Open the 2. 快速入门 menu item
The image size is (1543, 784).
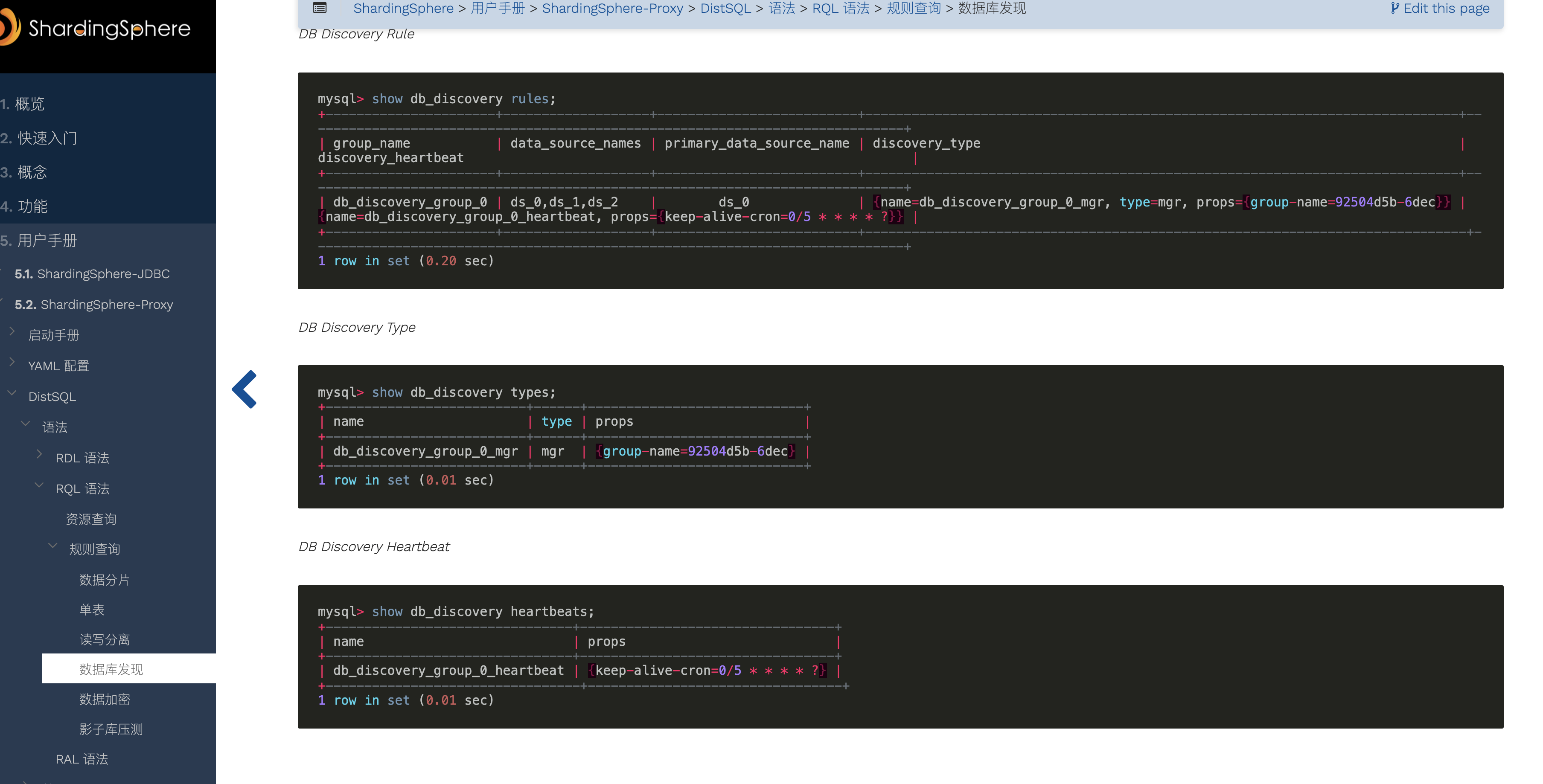(39, 138)
